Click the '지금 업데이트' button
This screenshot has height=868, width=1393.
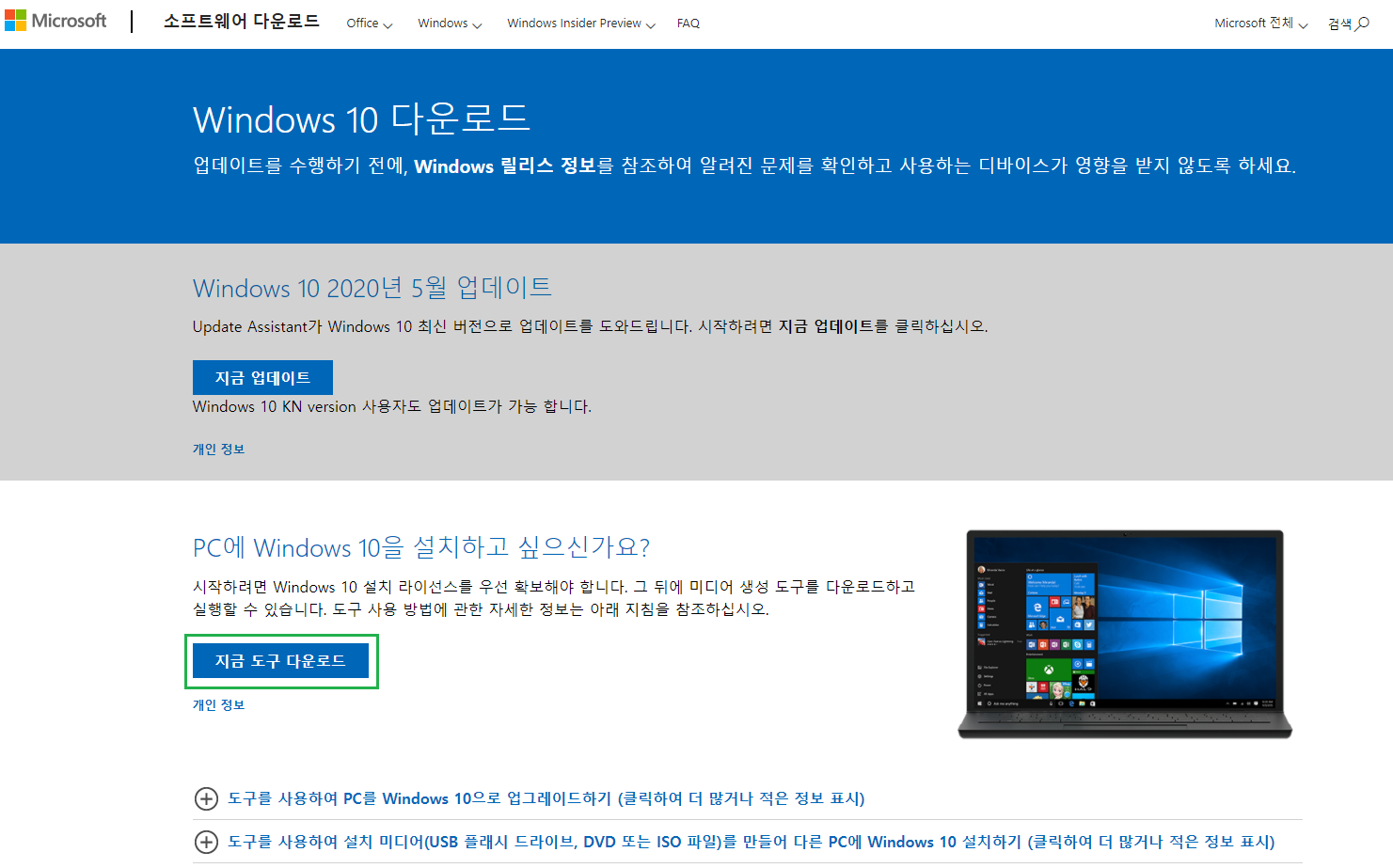click(262, 377)
